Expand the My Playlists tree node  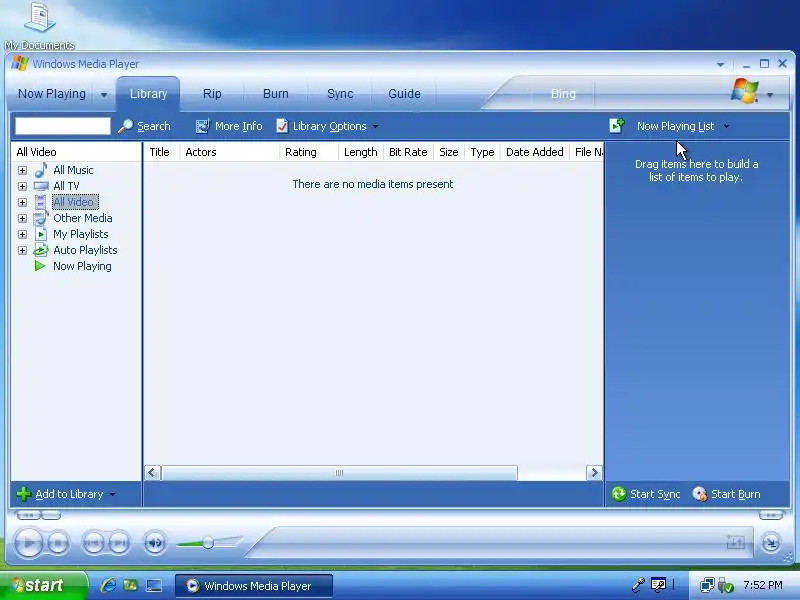(22, 234)
